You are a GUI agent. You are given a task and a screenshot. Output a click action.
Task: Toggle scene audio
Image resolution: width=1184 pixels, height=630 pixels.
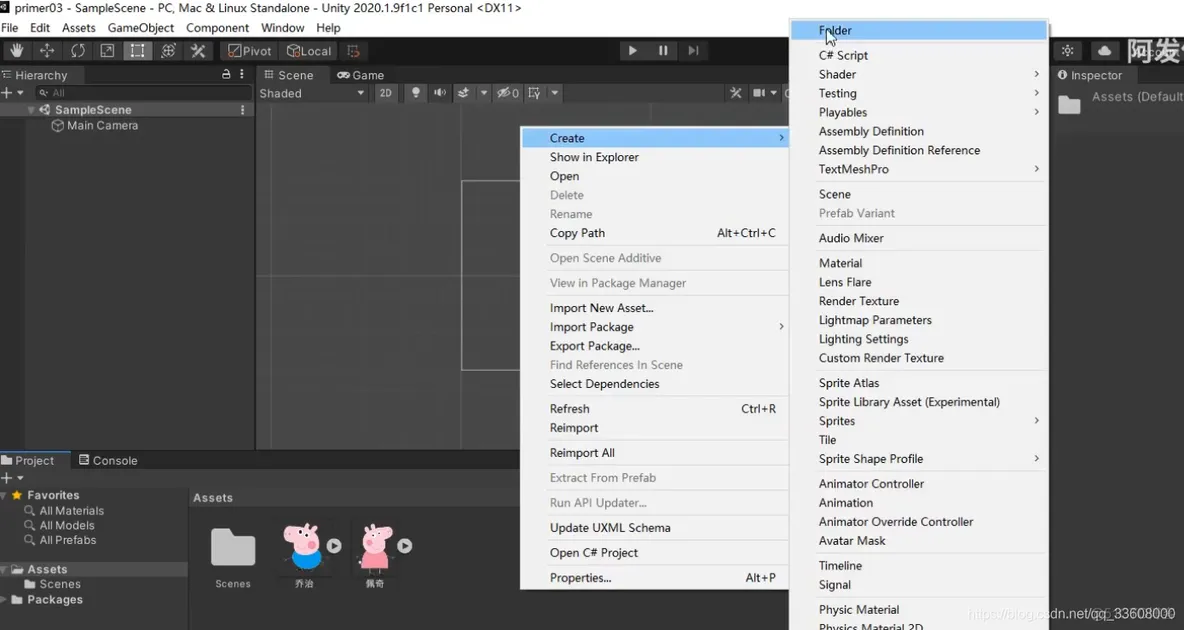coord(439,93)
